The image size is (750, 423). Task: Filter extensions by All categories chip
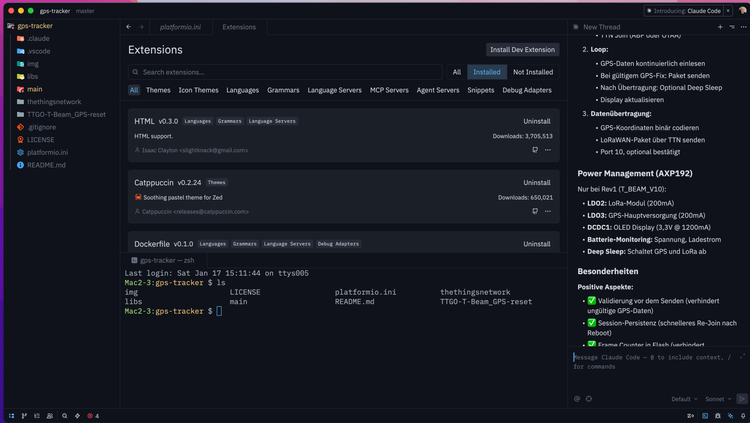pos(134,90)
